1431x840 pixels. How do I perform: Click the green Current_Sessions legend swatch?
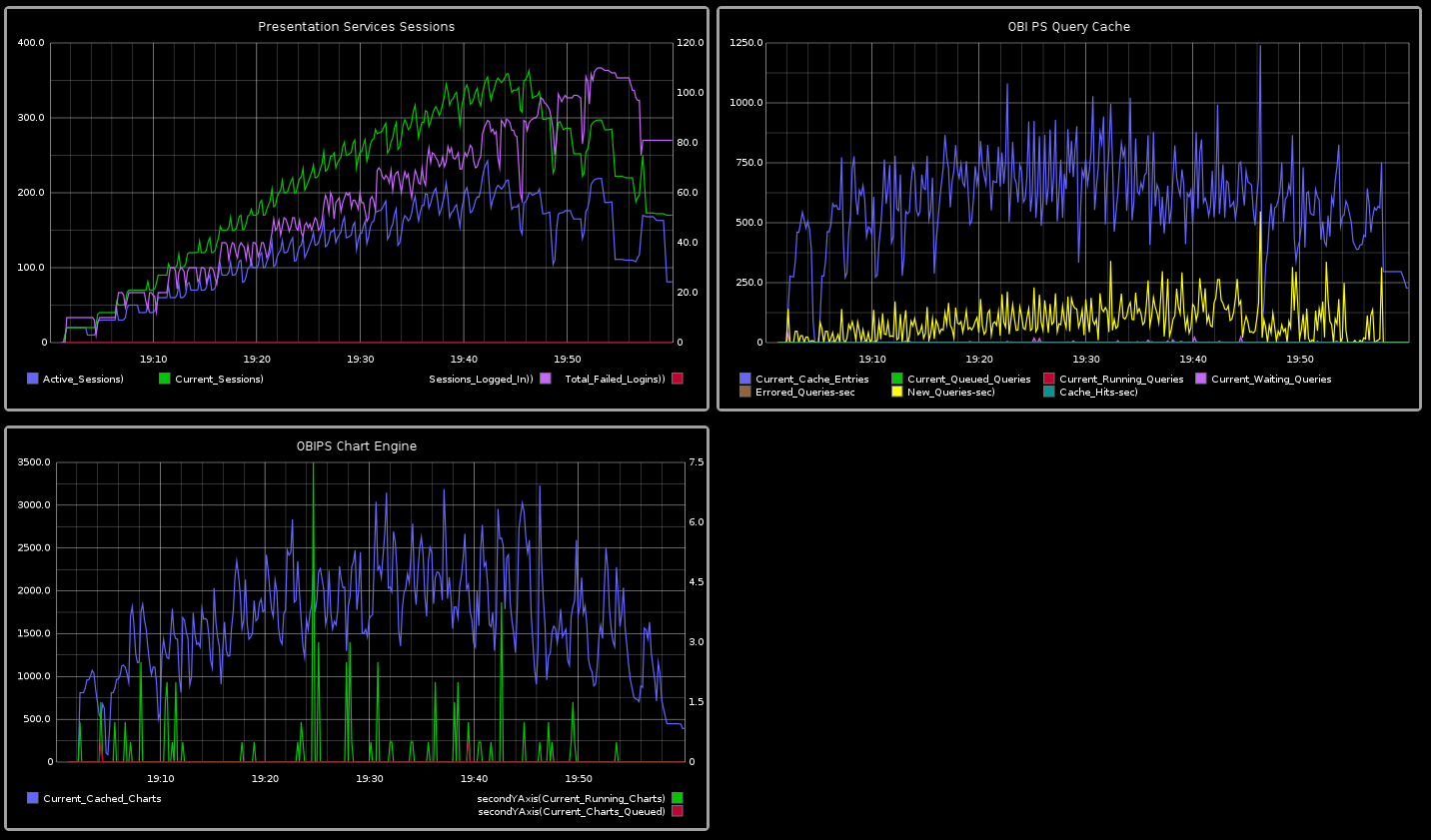click(165, 379)
